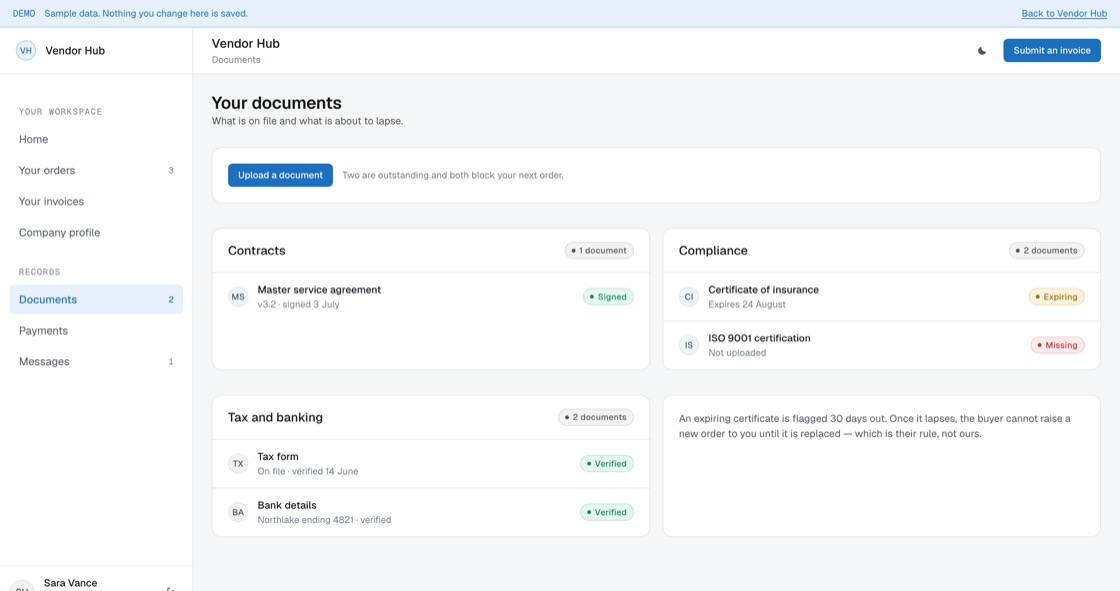Click 'On file · verified 14 June' text
The height and width of the screenshot is (591, 1120).
(307, 472)
